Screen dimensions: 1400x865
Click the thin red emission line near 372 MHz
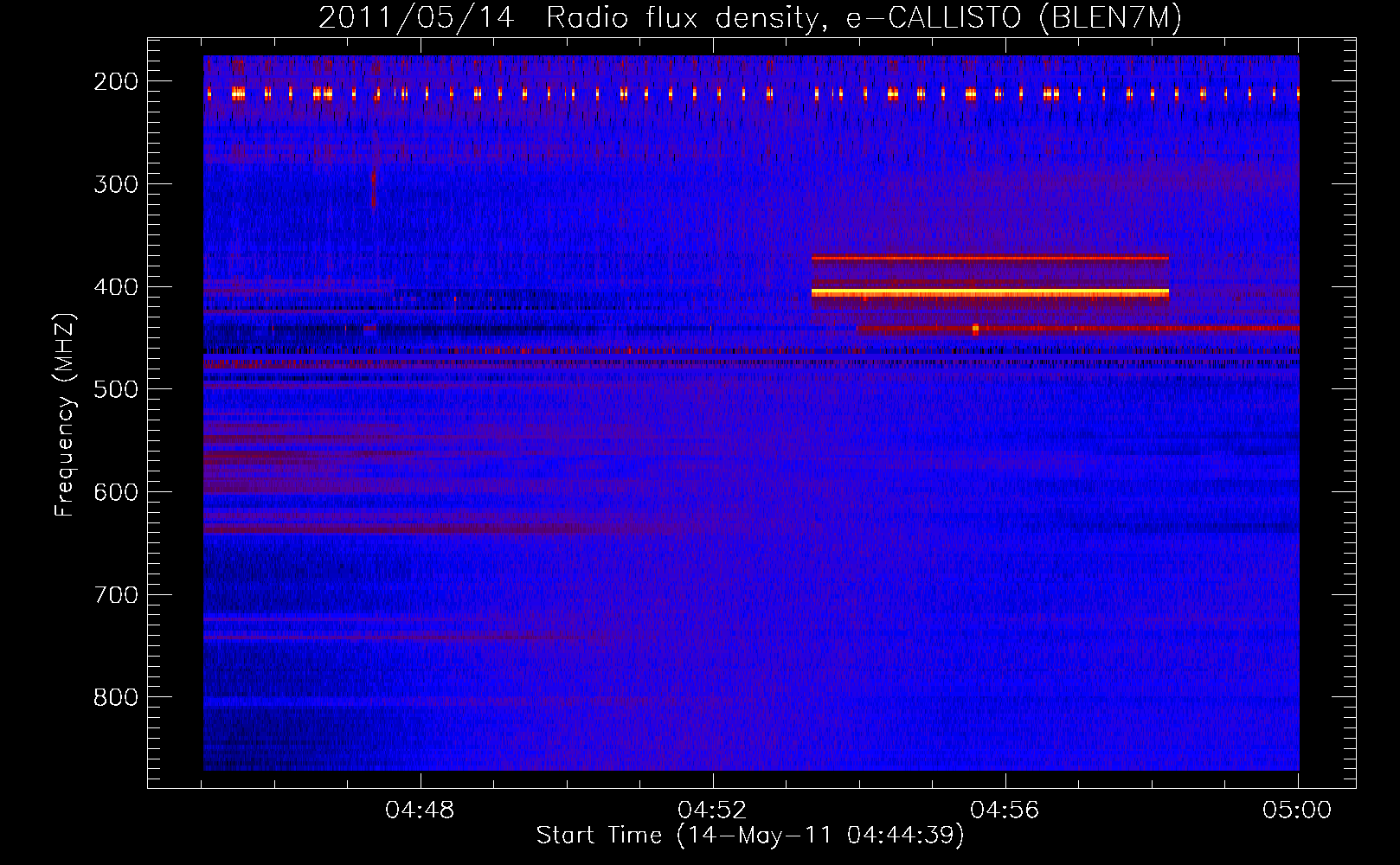click(x=990, y=258)
